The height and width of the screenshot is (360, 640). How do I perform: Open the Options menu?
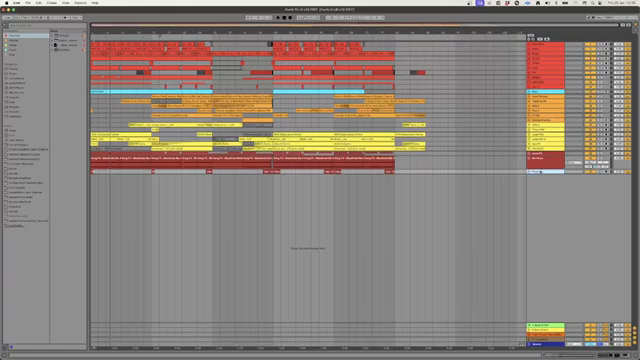coord(80,3)
